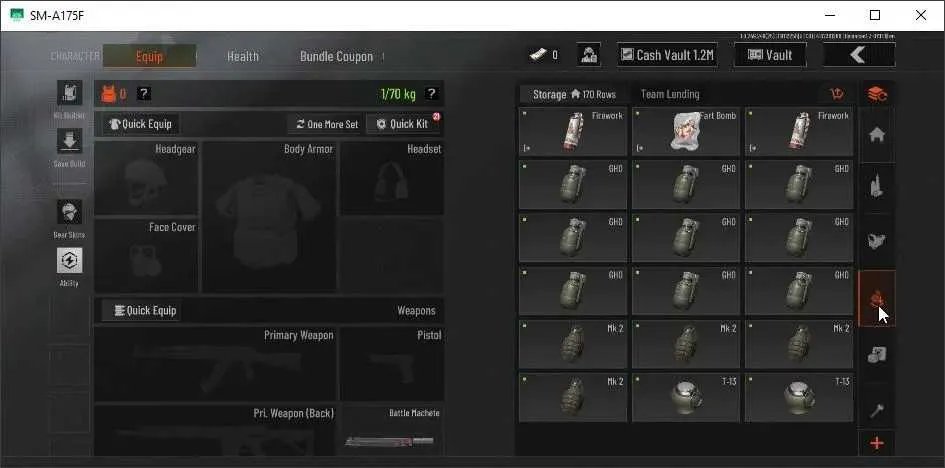Select the Body Armor equipment slot
The height and width of the screenshot is (468, 945).
tap(269, 217)
